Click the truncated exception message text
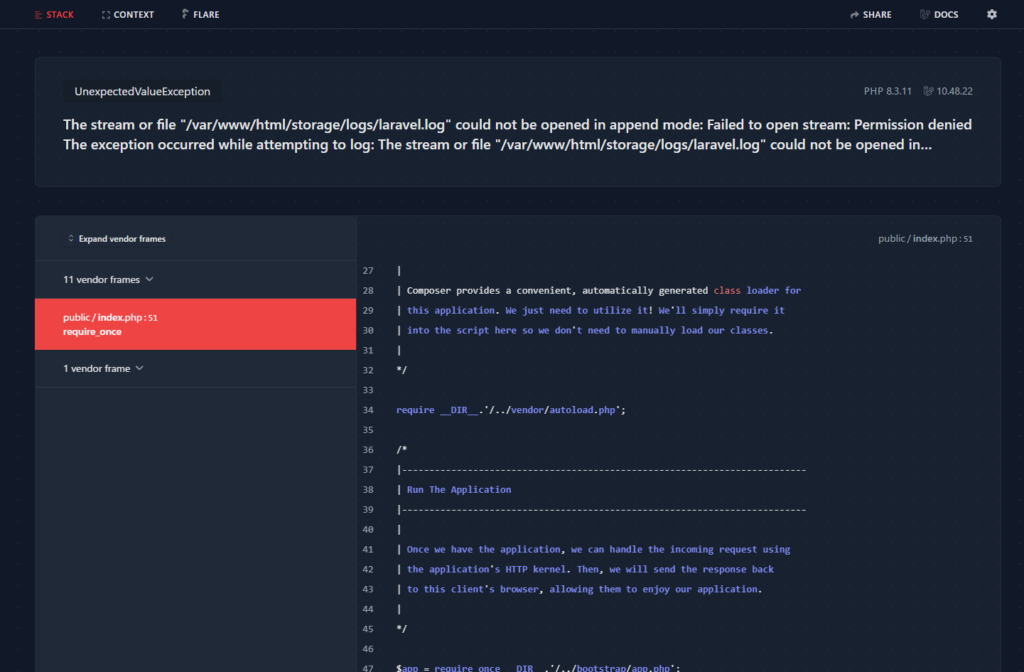 (498, 145)
